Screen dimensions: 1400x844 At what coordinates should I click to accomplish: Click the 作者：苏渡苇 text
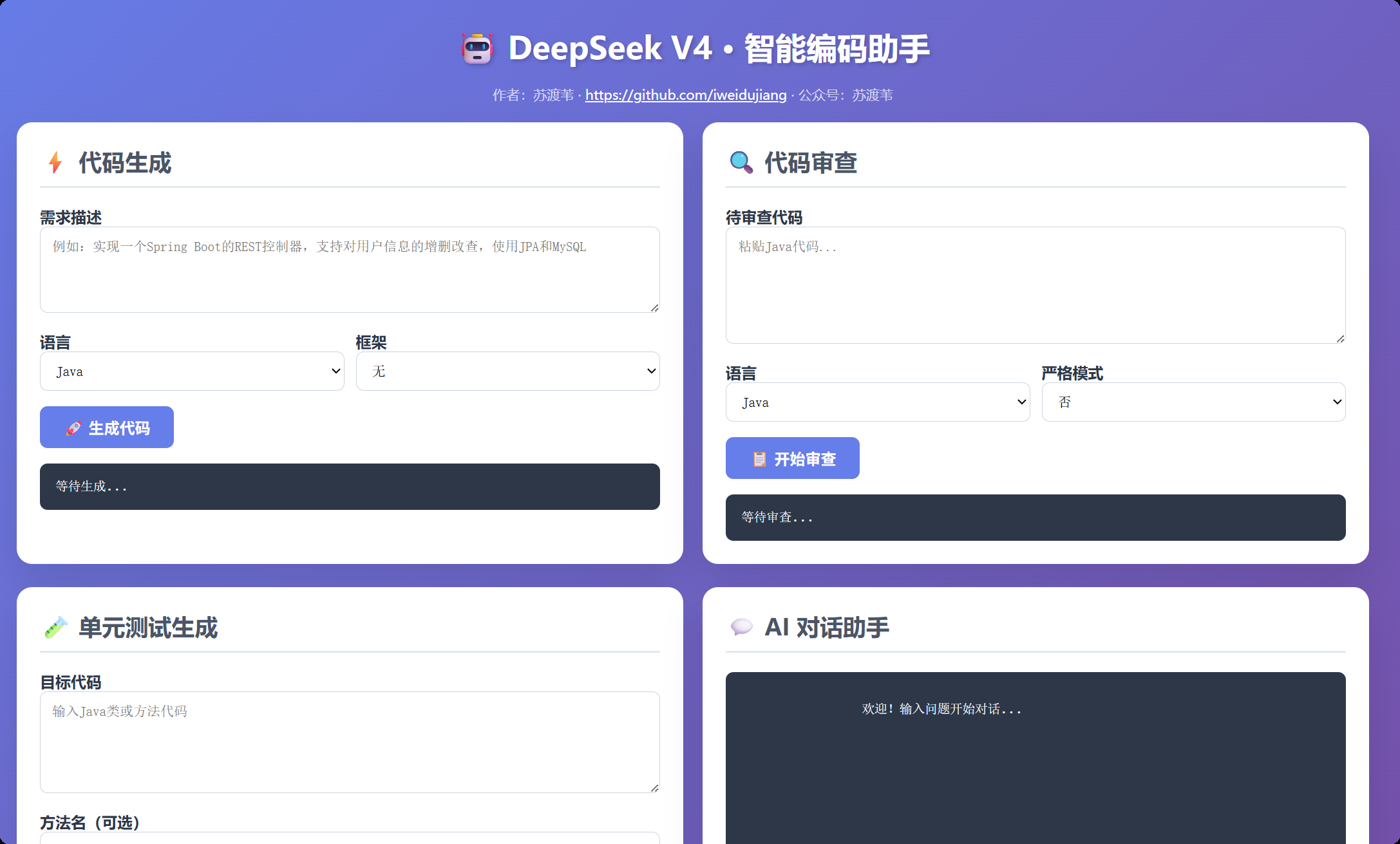[x=533, y=95]
